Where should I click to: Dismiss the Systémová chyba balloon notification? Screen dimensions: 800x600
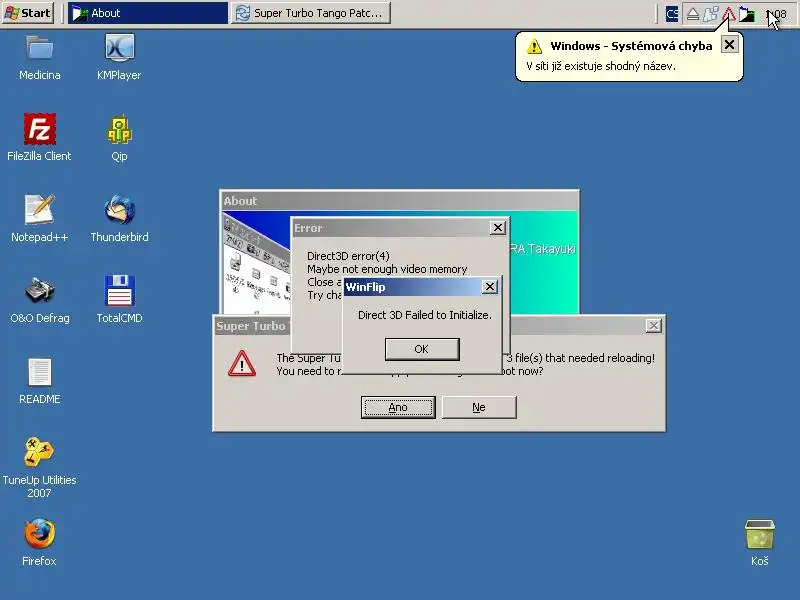click(x=730, y=45)
